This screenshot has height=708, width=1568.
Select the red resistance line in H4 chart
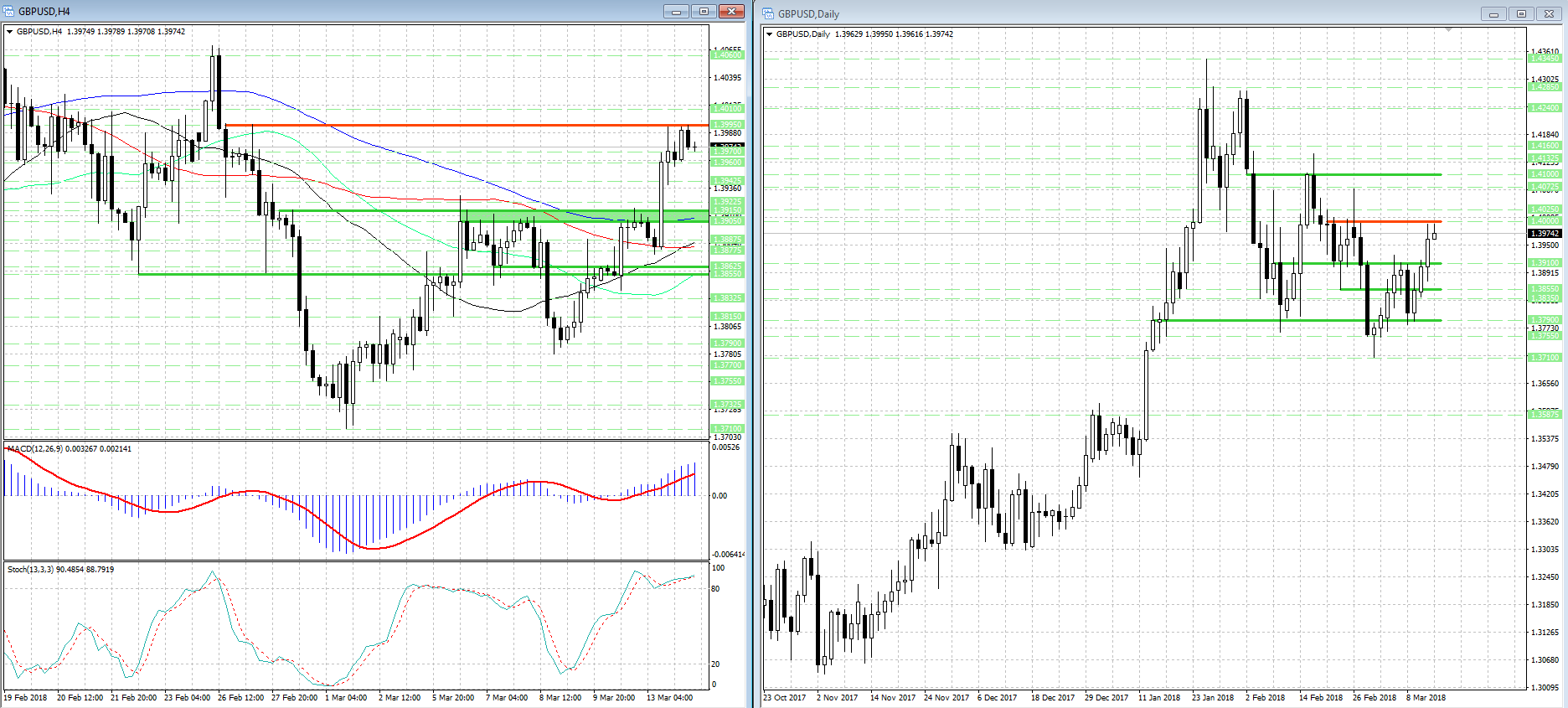tap(467, 126)
